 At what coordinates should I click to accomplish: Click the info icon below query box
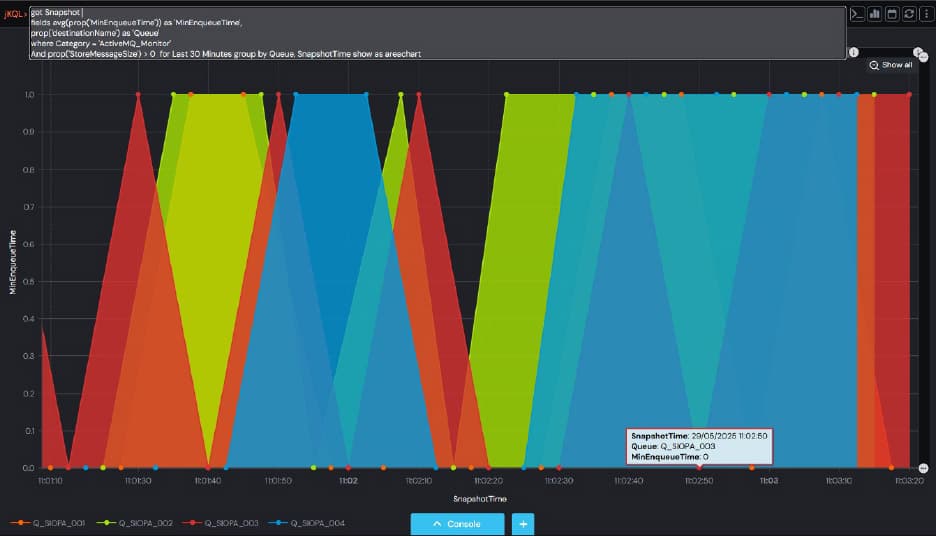pyautogui.click(x=854, y=52)
